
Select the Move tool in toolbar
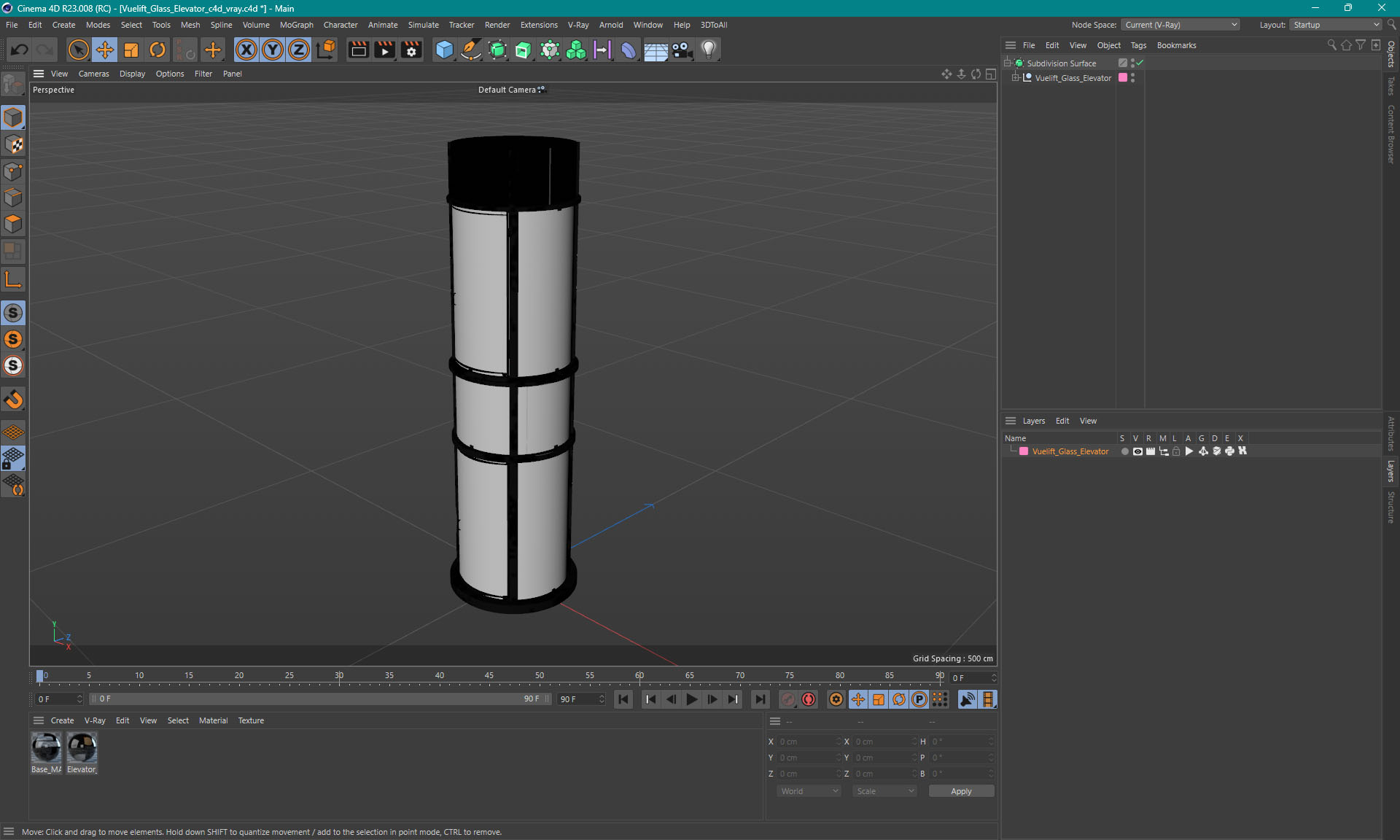click(104, 50)
